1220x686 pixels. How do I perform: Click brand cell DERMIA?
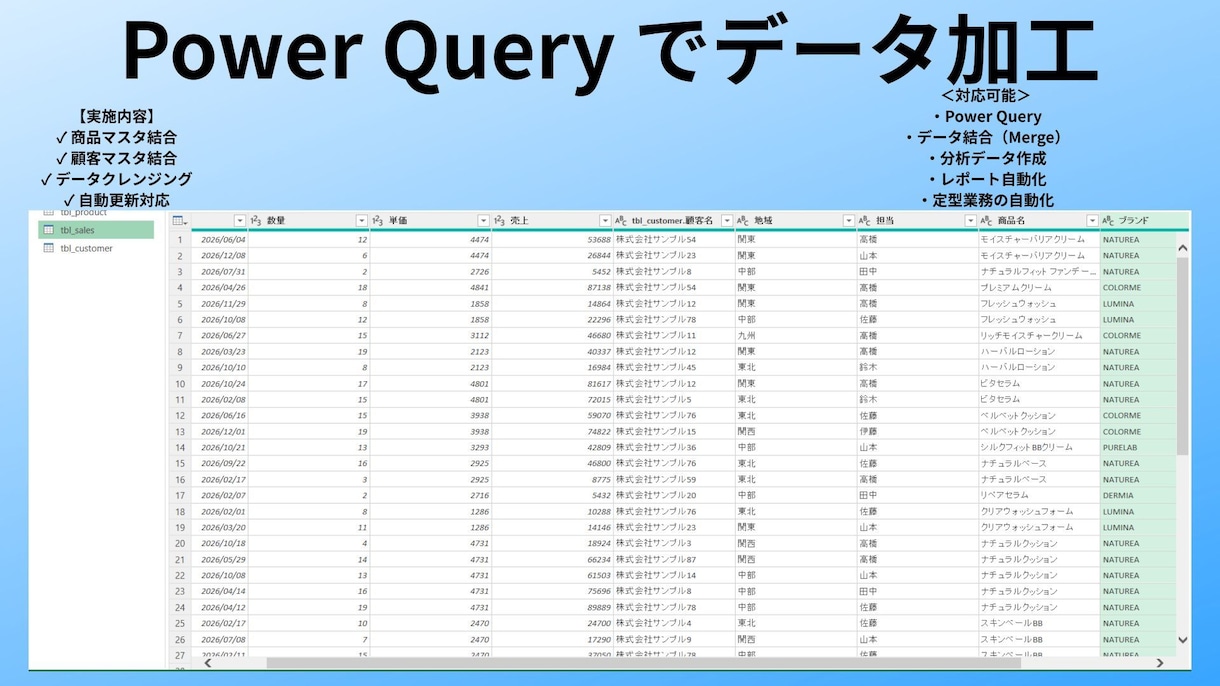[1138, 496]
